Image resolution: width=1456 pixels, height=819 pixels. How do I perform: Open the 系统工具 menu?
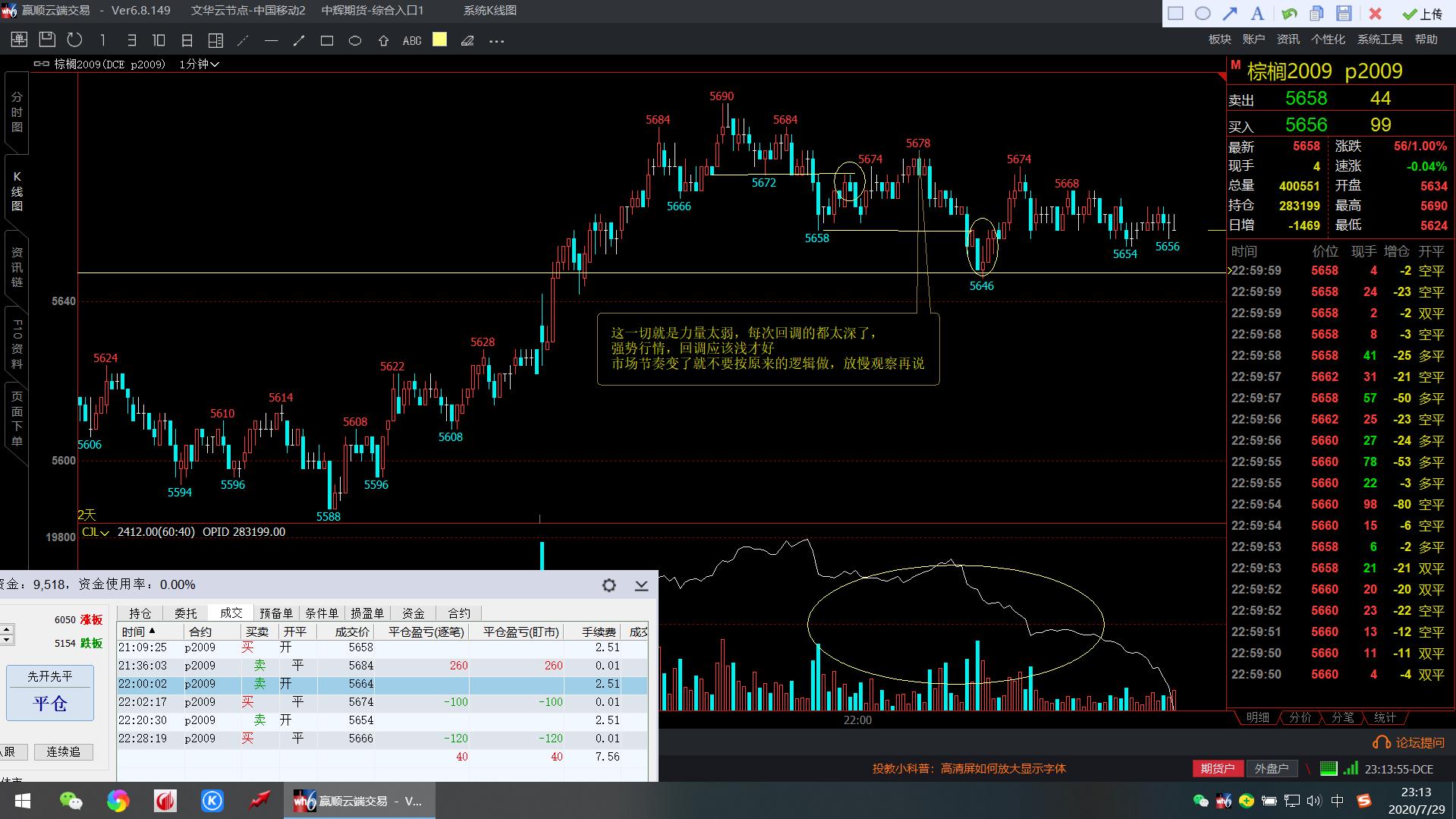tap(1379, 39)
